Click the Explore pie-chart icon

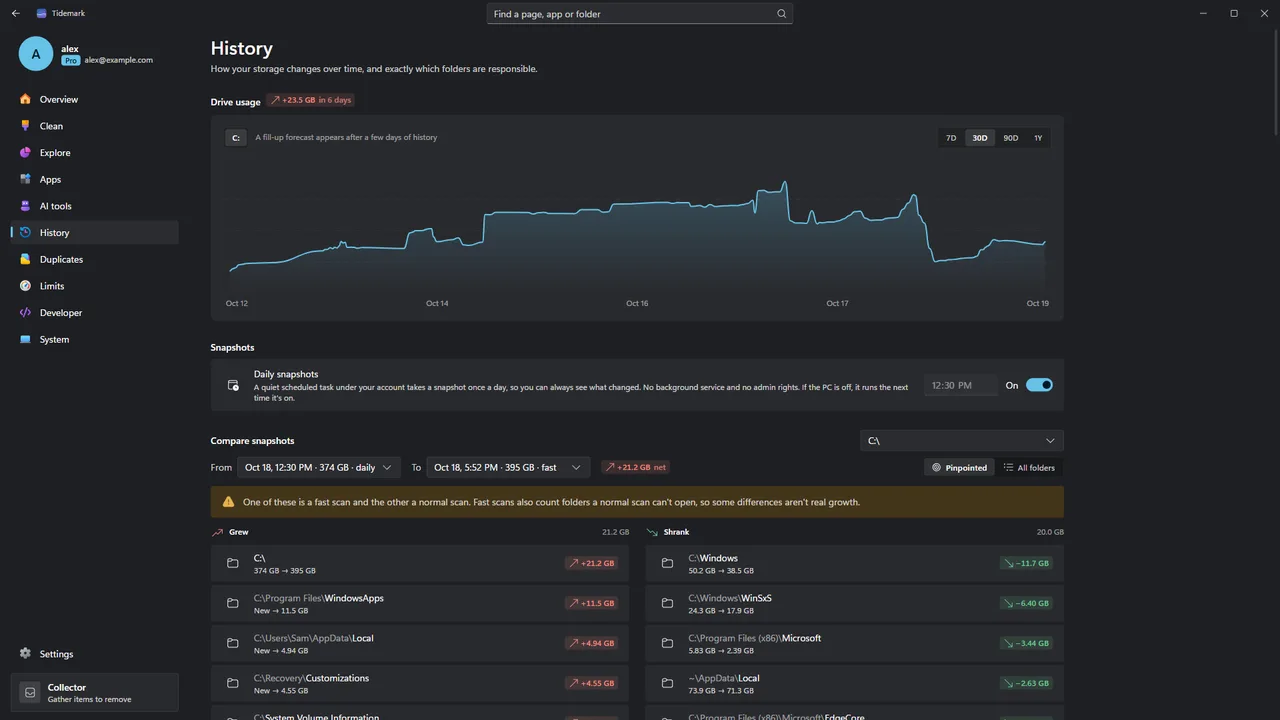pyautogui.click(x=26, y=153)
